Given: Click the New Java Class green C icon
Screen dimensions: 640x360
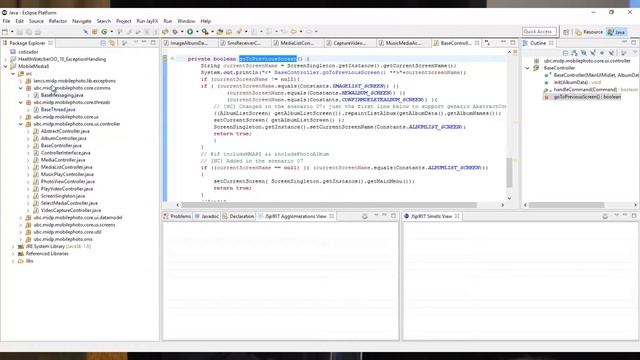Looking at the screenshot, I should coord(104,31).
